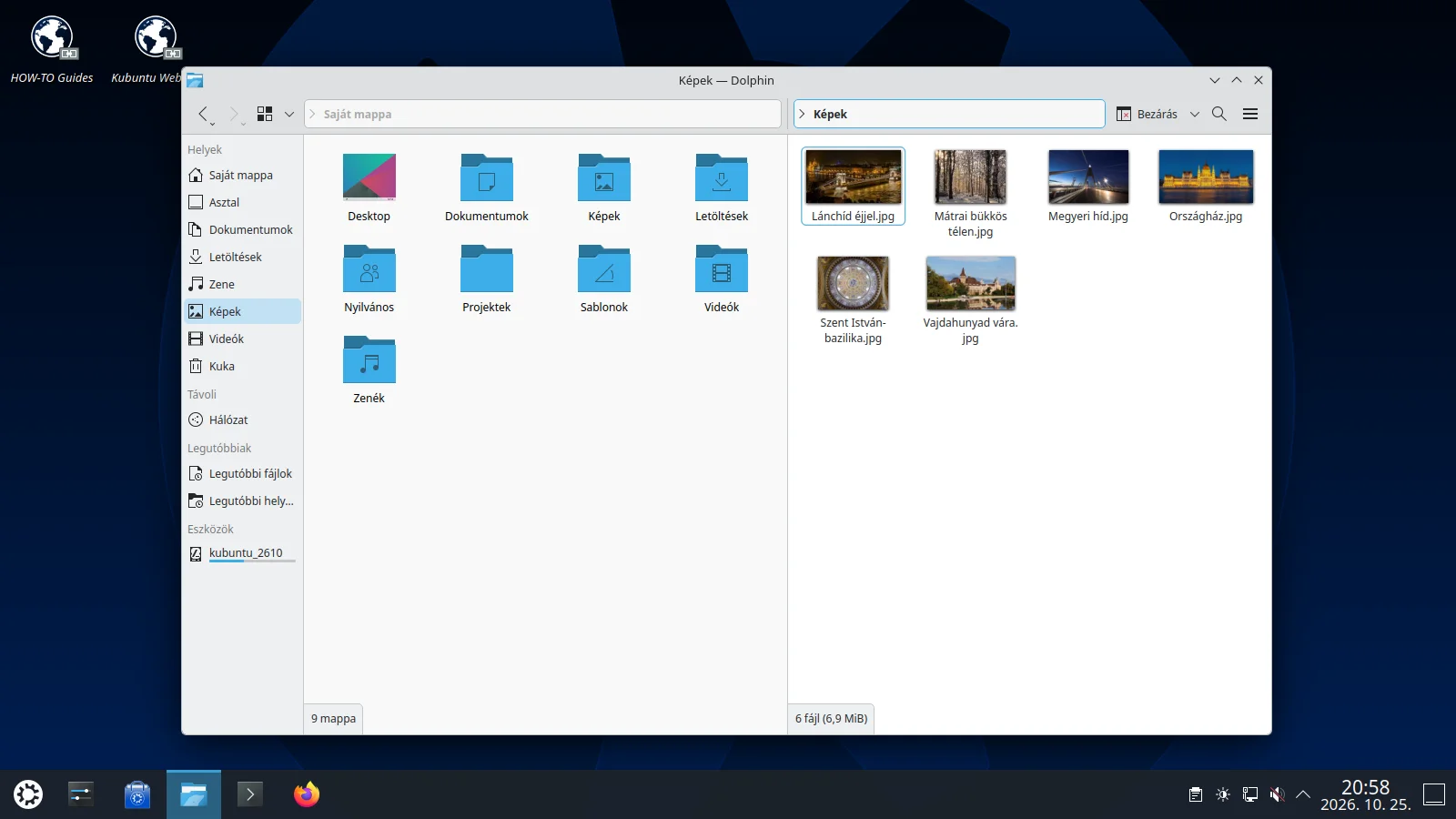Image resolution: width=1456 pixels, height=819 pixels.
Task: Click the muted volume tray icon
Action: point(1277,794)
